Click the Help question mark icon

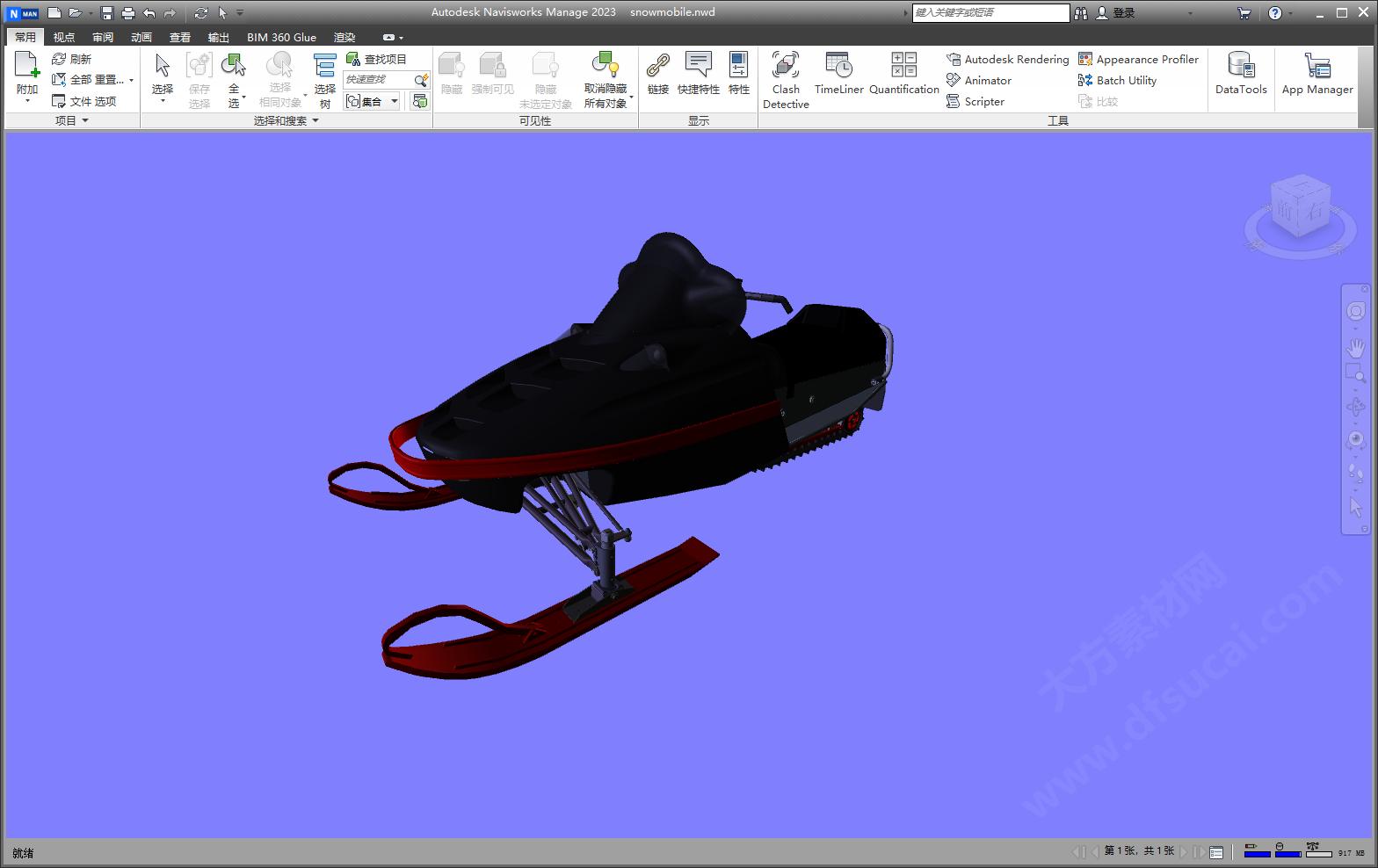[x=1275, y=13]
